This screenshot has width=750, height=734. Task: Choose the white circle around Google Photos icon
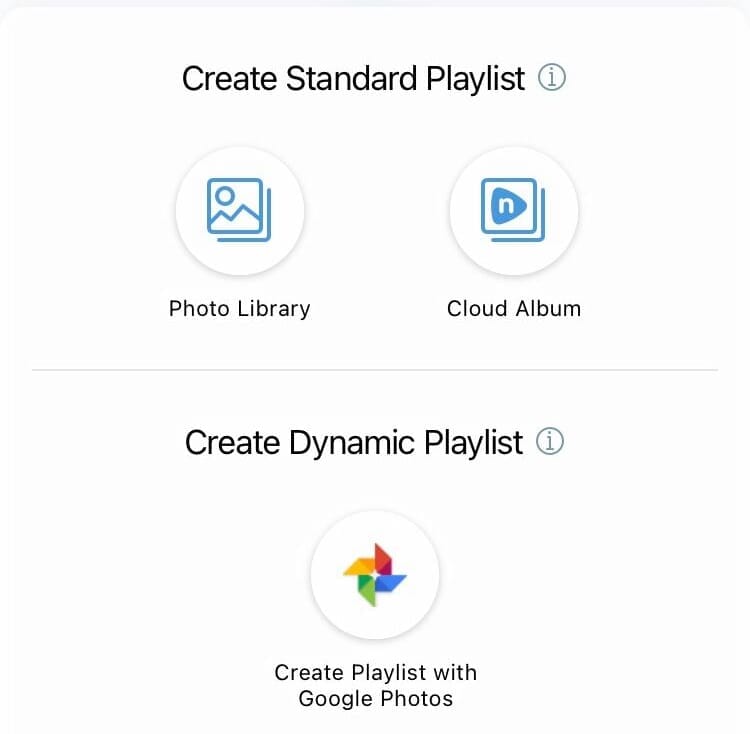click(x=375, y=575)
